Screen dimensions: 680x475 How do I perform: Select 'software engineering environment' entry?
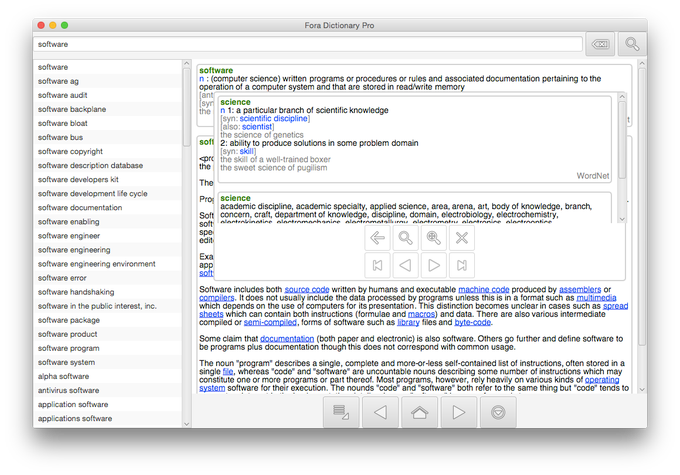pos(108,264)
